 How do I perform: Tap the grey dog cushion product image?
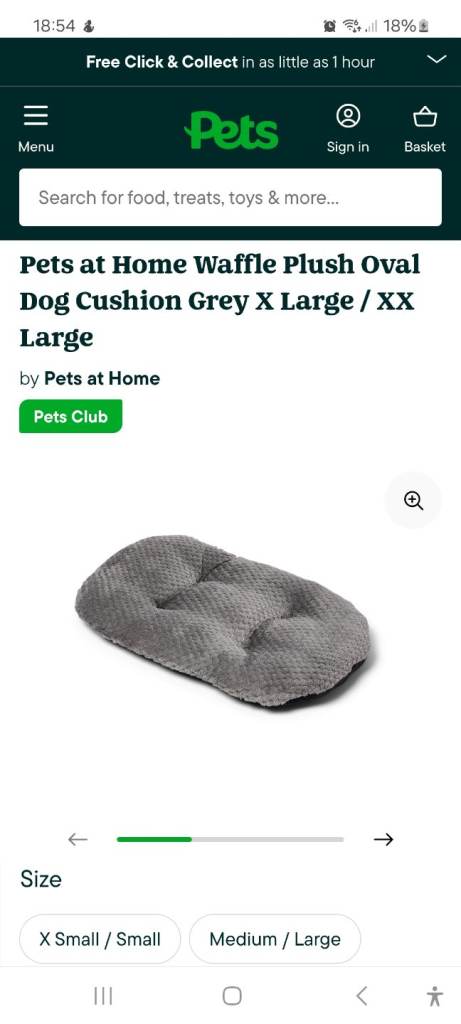[223, 620]
